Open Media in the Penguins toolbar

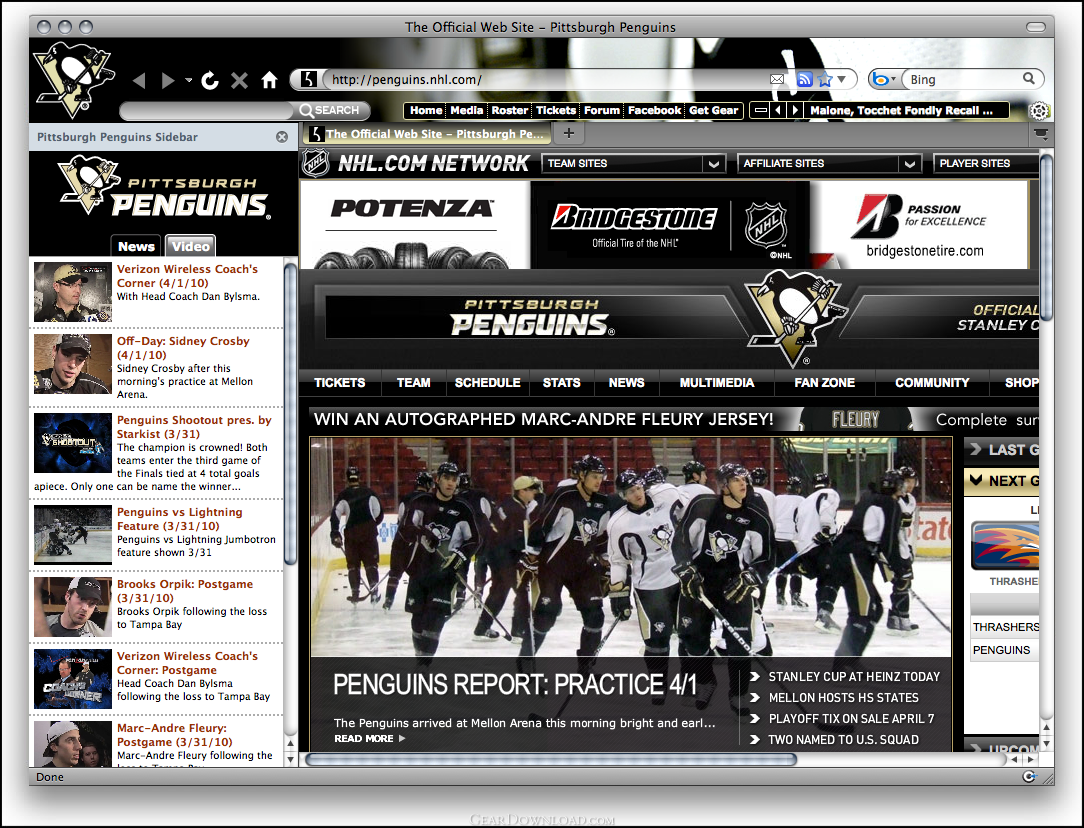click(x=467, y=111)
